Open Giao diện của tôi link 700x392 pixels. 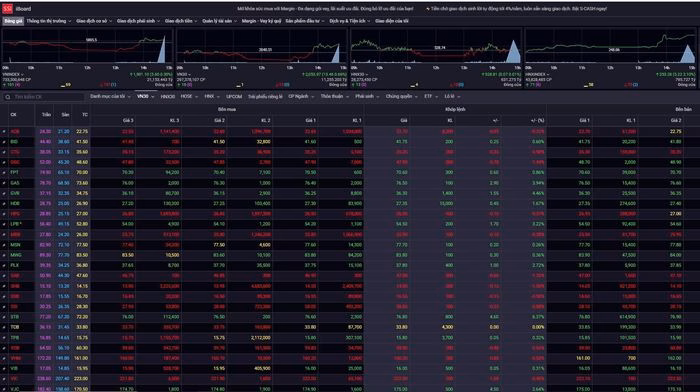pos(392,21)
